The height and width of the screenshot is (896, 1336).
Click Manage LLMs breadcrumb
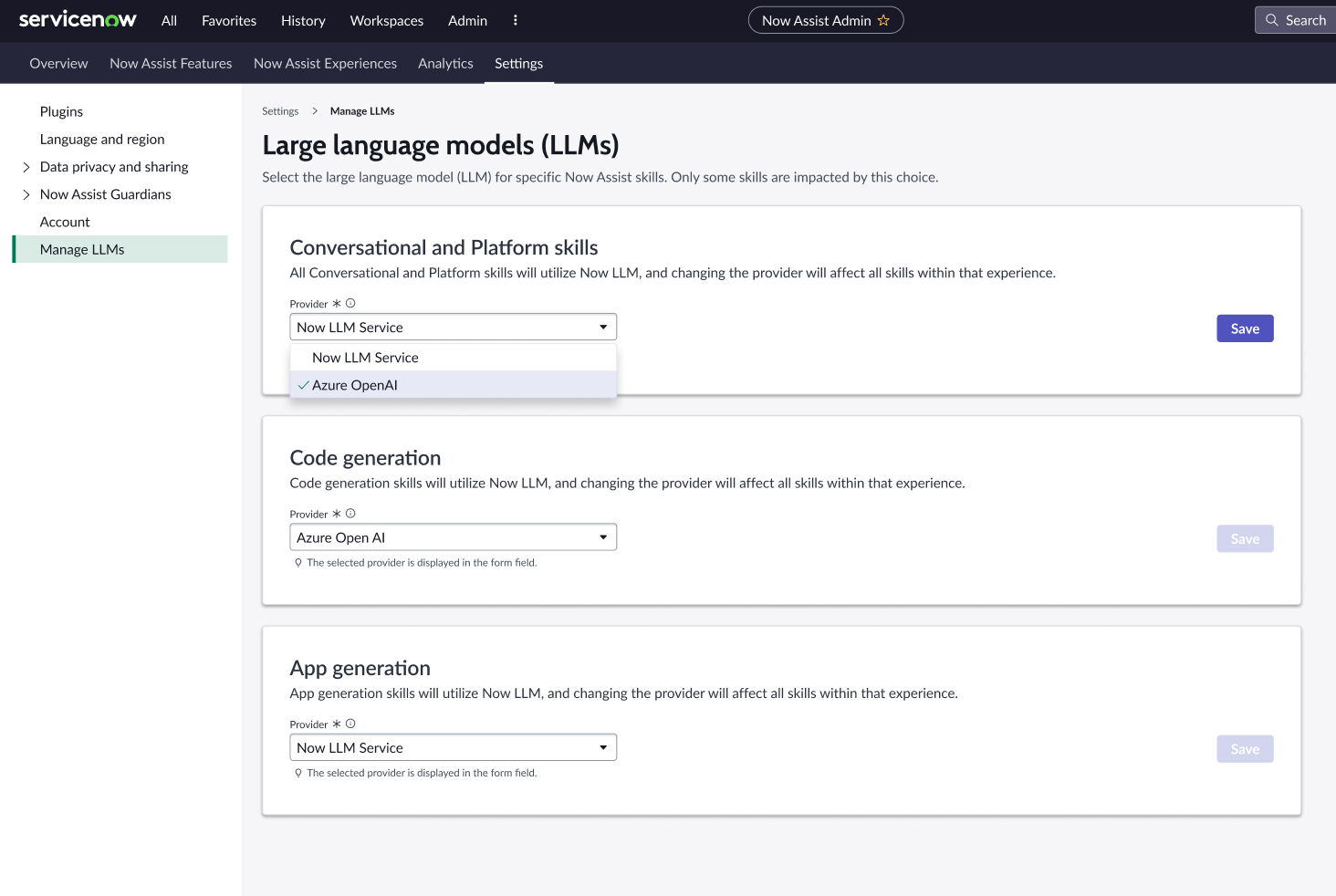[x=362, y=111]
